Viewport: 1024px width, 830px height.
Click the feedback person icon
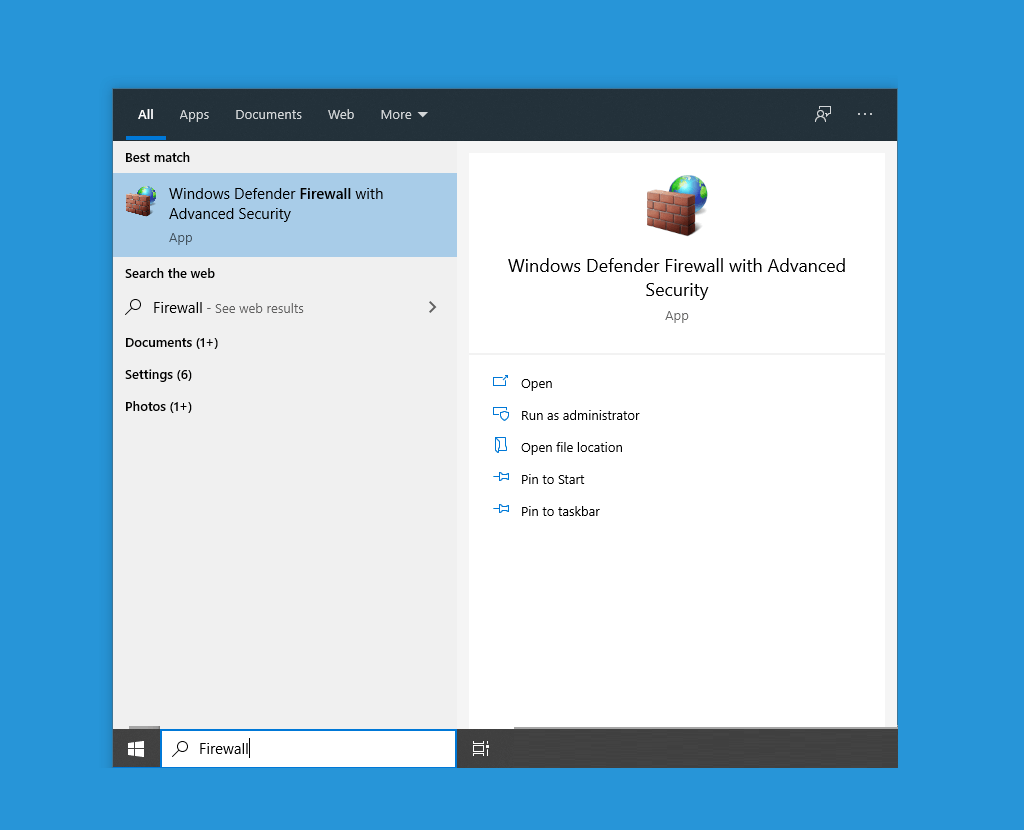tap(823, 114)
